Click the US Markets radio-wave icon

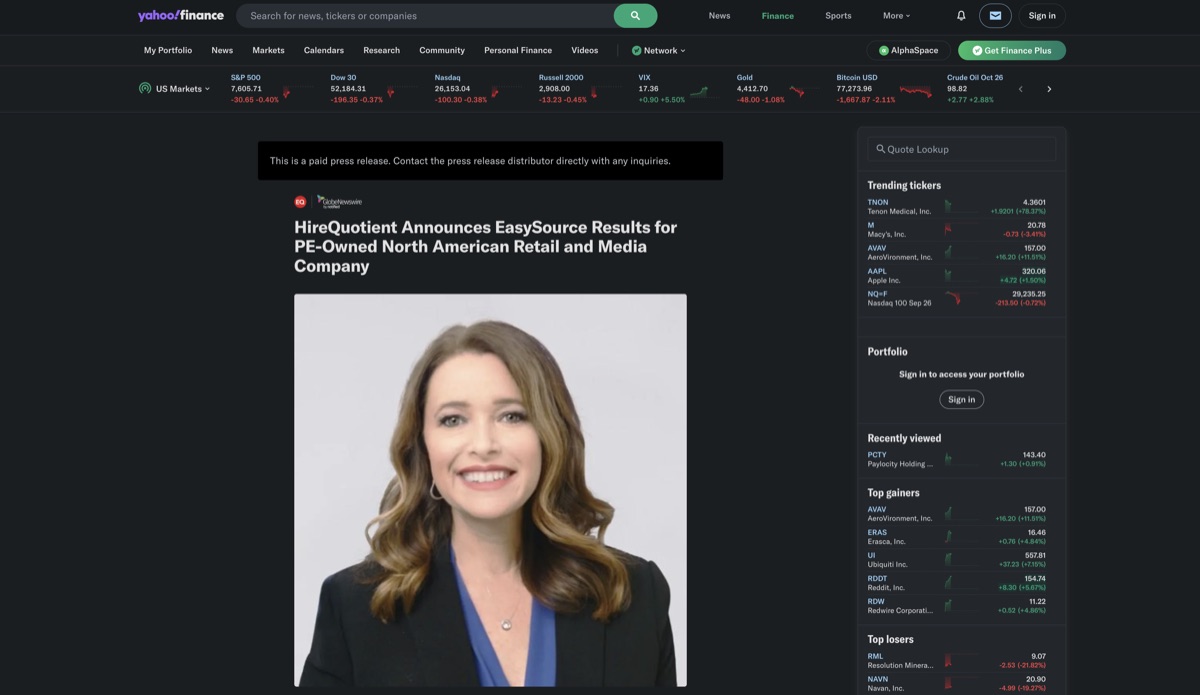point(145,88)
